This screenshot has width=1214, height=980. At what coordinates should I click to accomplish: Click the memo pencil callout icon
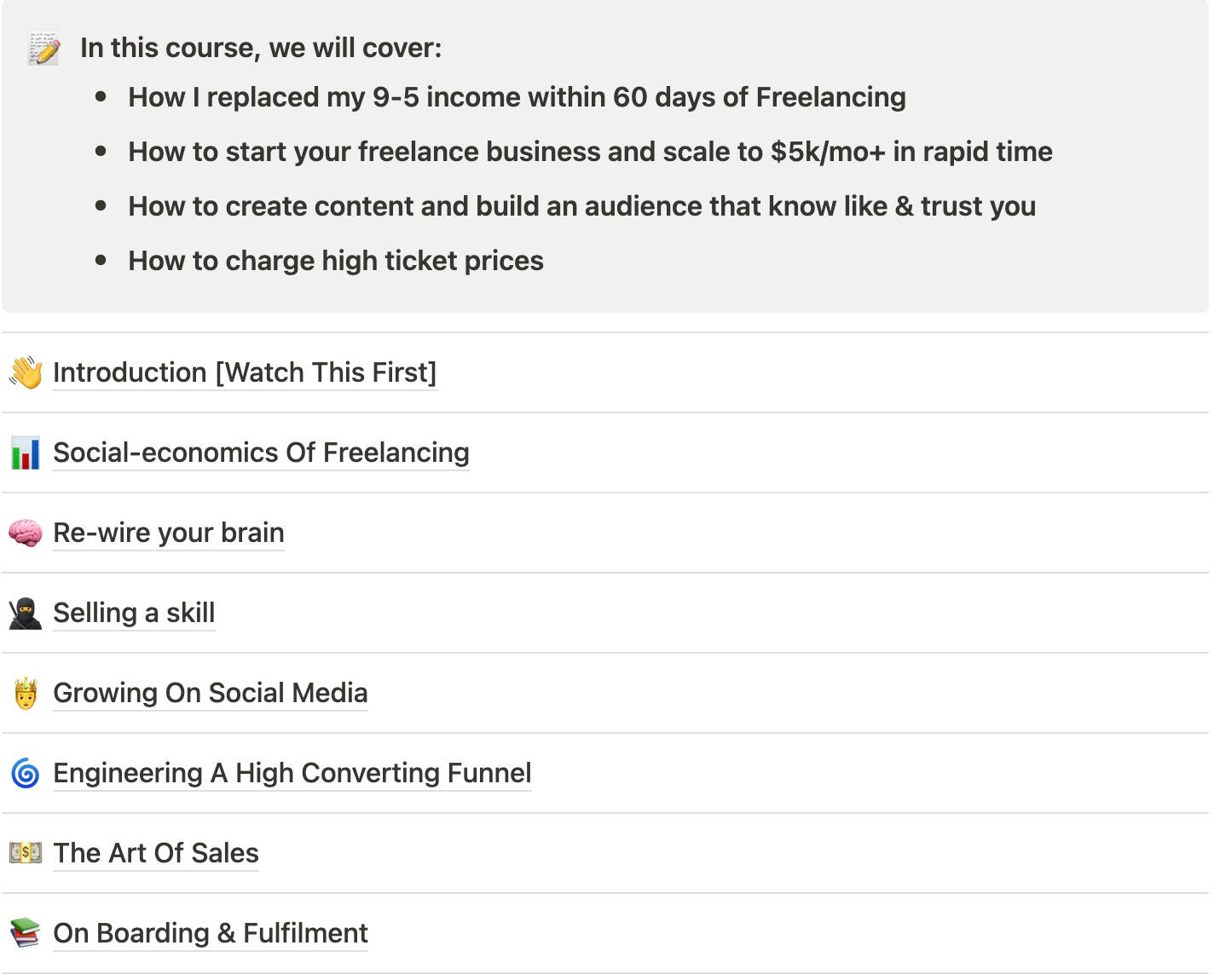pyautogui.click(x=43, y=49)
